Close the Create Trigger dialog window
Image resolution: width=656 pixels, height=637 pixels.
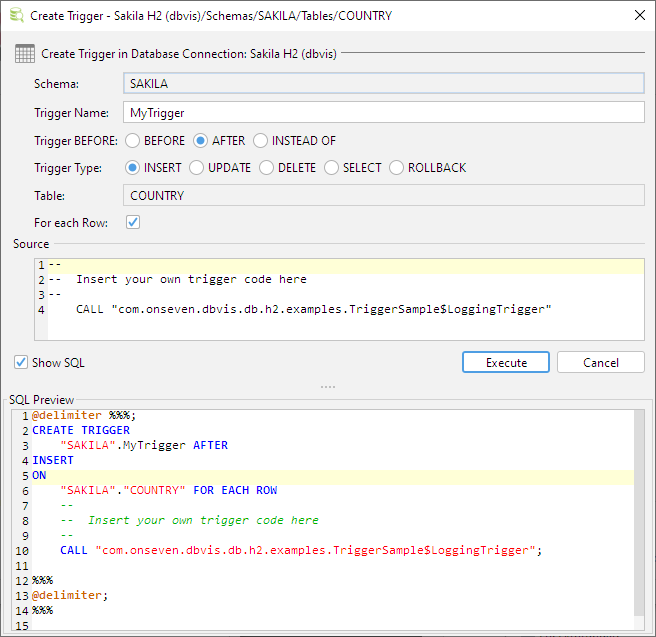(x=639, y=16)
